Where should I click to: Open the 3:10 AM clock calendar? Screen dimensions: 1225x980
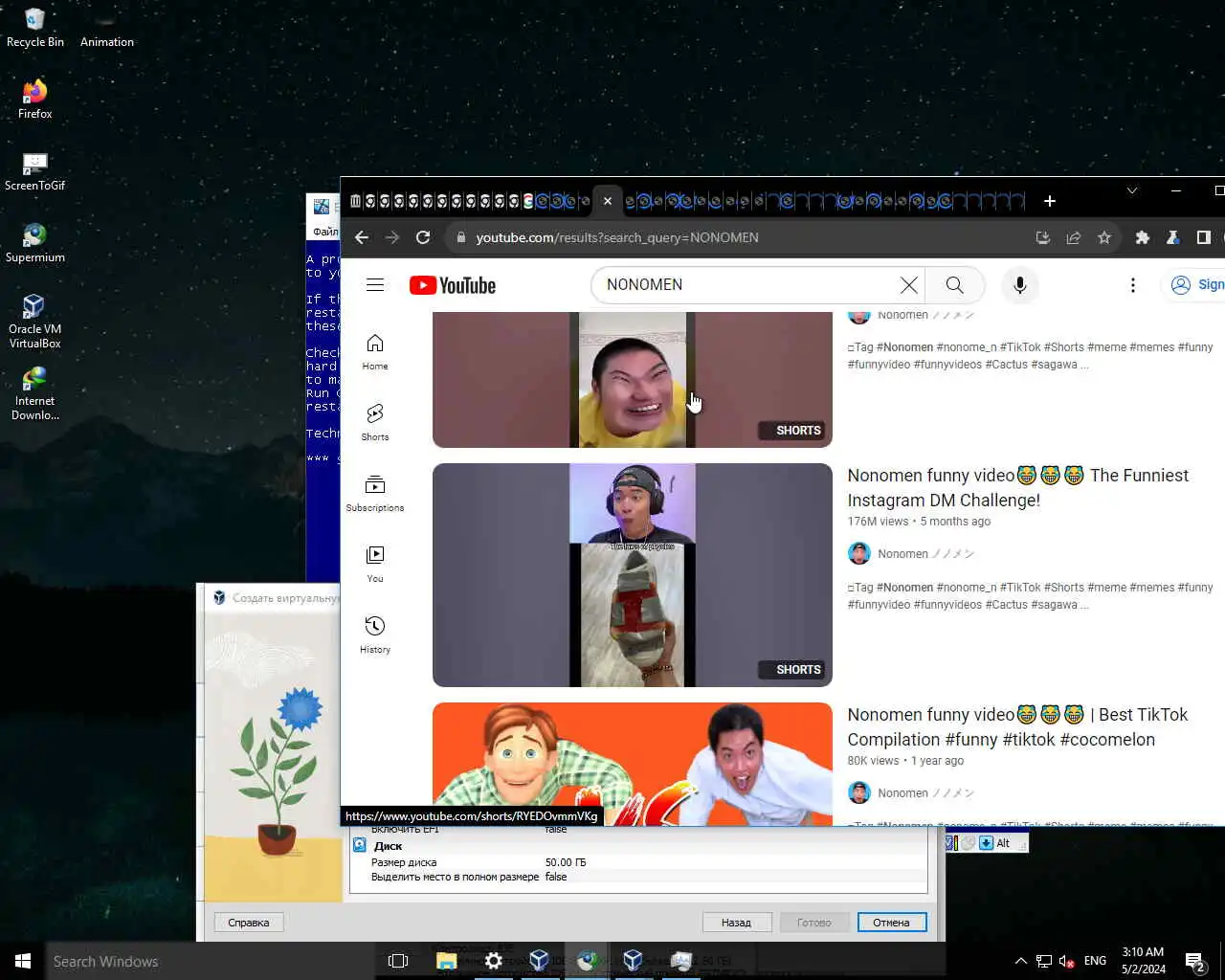tap(1144, 961)
